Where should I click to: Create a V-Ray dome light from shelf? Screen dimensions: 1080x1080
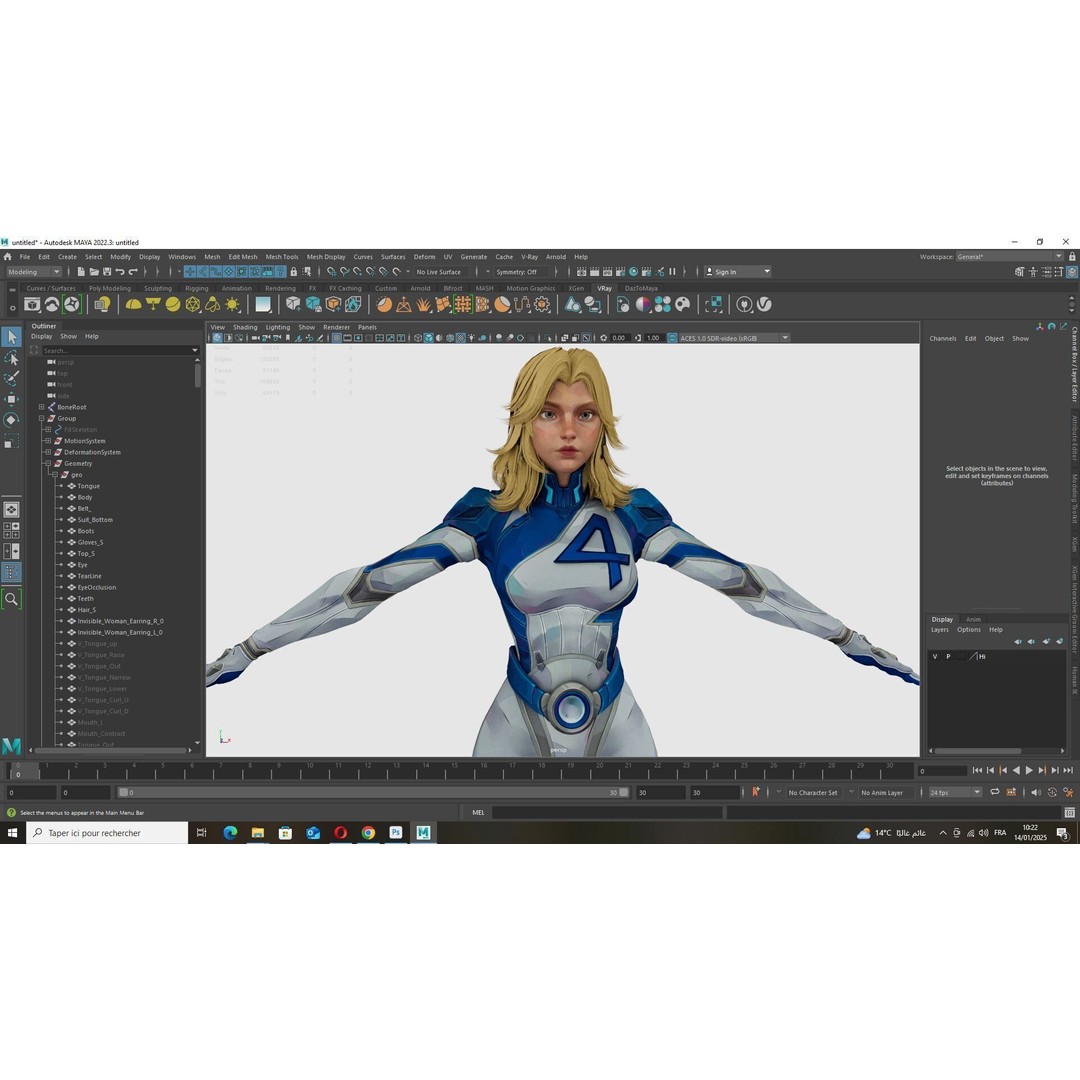133,304
